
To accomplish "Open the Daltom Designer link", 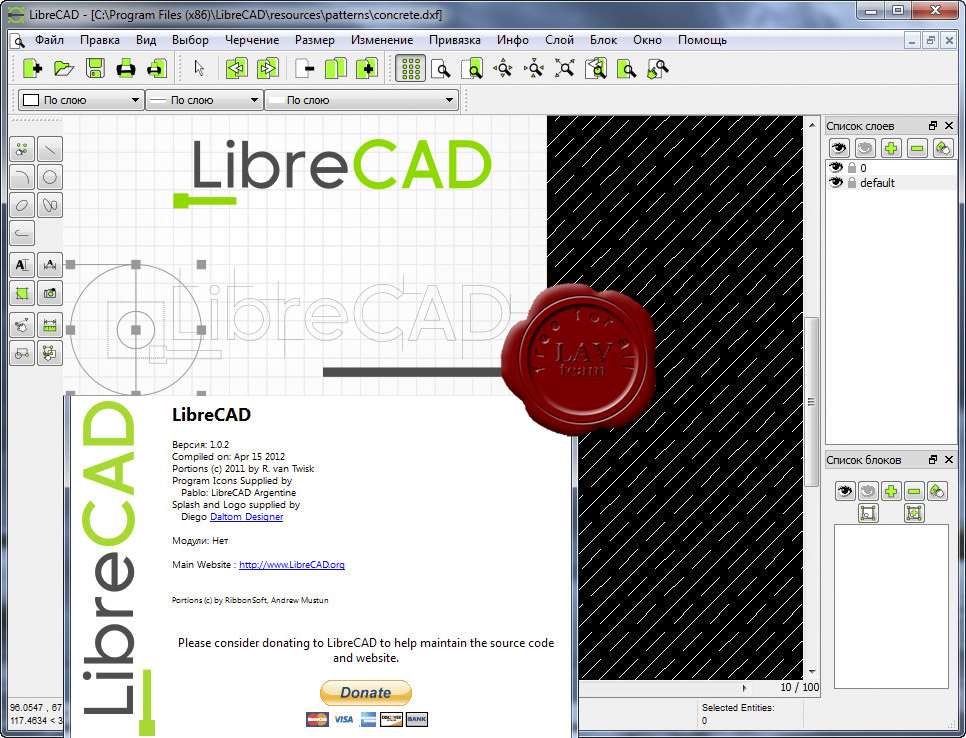I will 246,517.
